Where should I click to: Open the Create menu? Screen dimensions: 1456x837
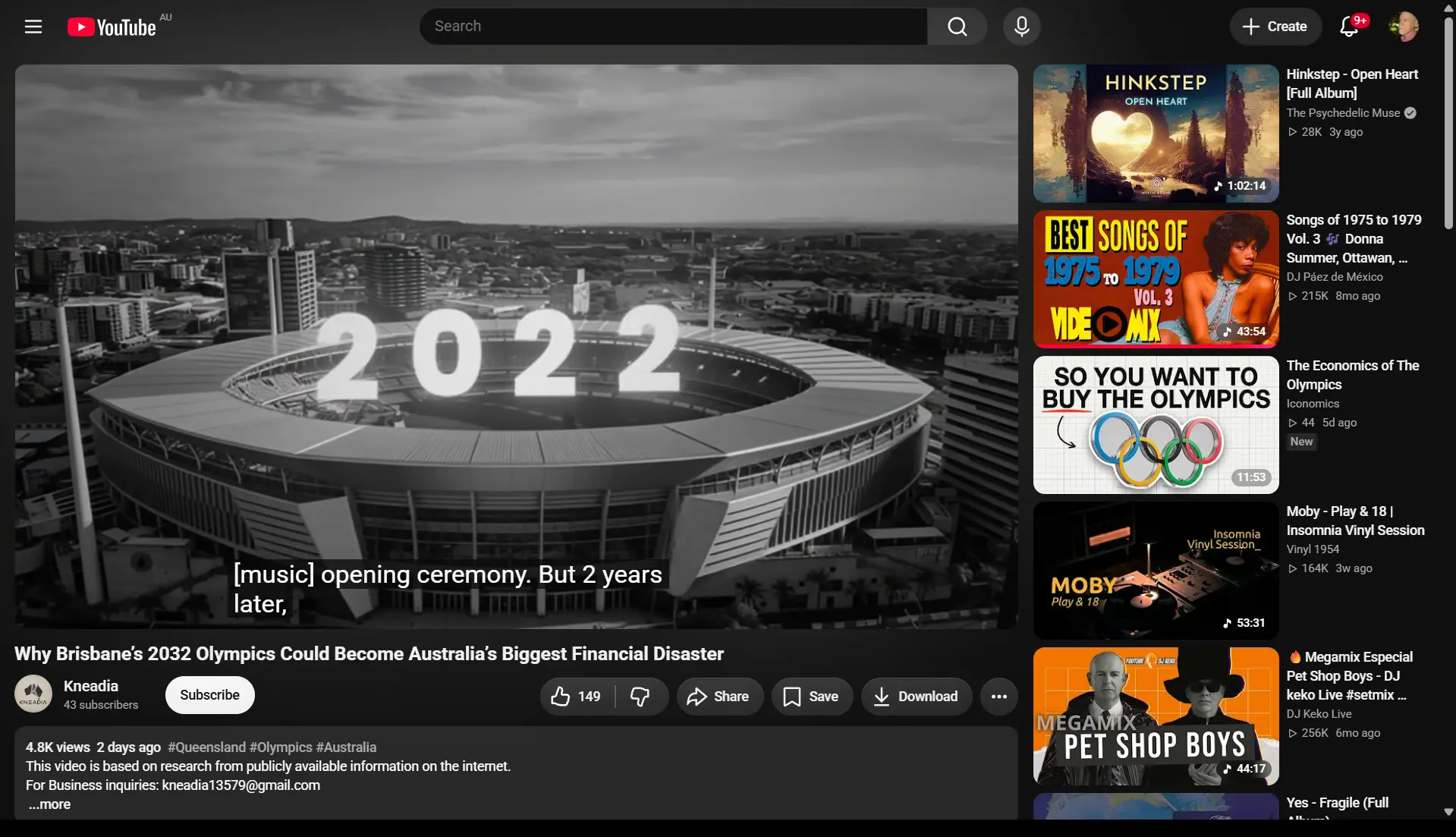1275,27
